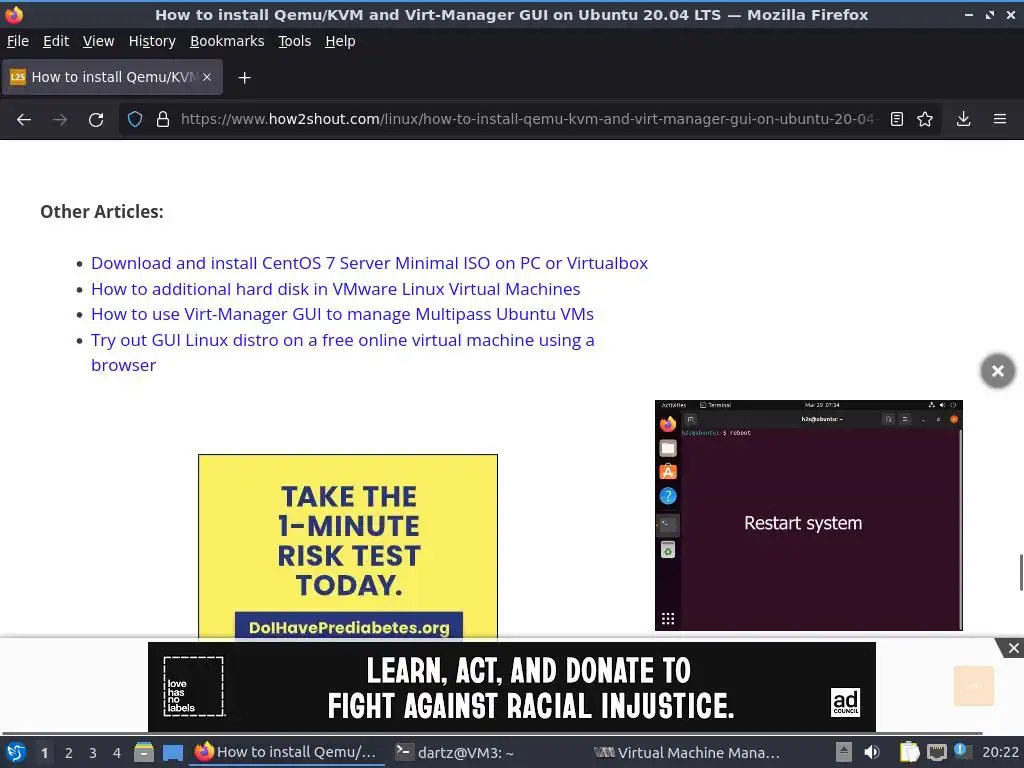Click the Restart system video thumbnail
This screenshot has width=1024, height=768.
click(808, 515)
